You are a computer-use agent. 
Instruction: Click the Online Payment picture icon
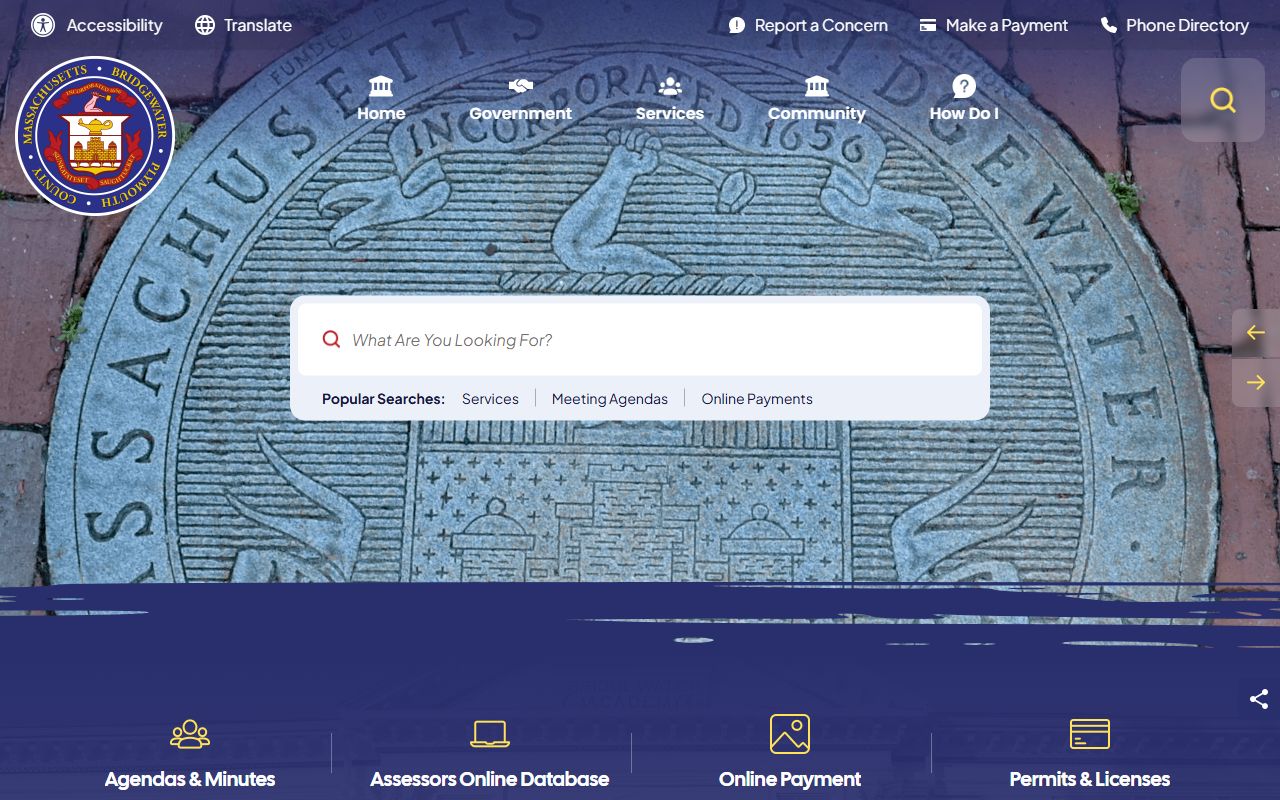pyautogui.click(x=790, y=734)
